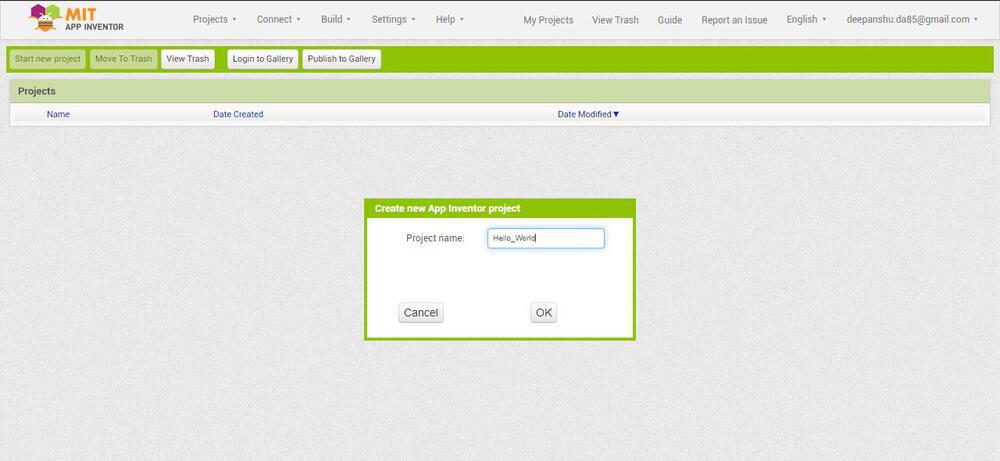Screen dimensions: 1000x461
Task: Click the Move To Trash button
Action: click(124, 59)
